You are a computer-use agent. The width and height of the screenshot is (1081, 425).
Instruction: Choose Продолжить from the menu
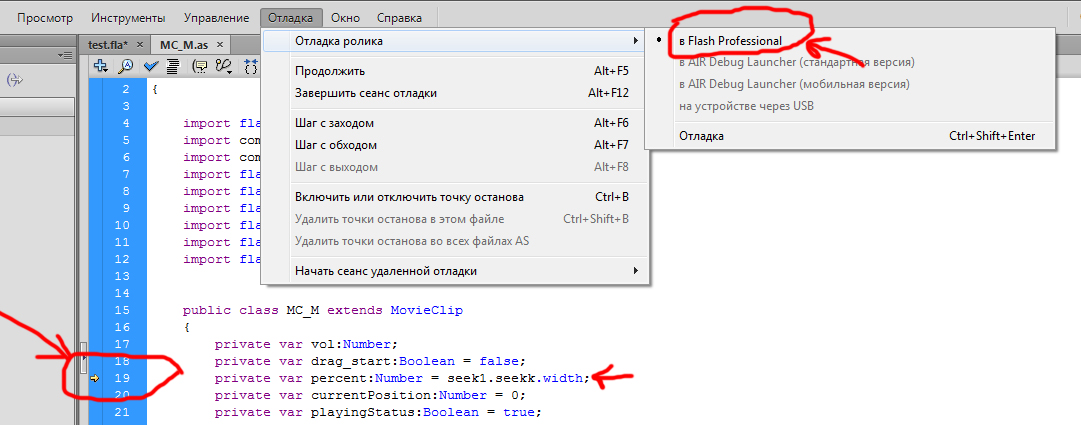(x=453, y=71)
